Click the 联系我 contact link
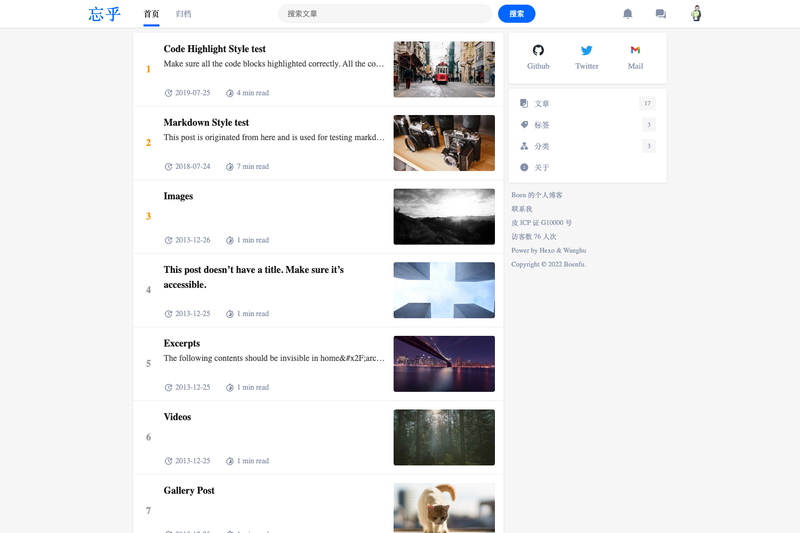 tap(521, 209)
